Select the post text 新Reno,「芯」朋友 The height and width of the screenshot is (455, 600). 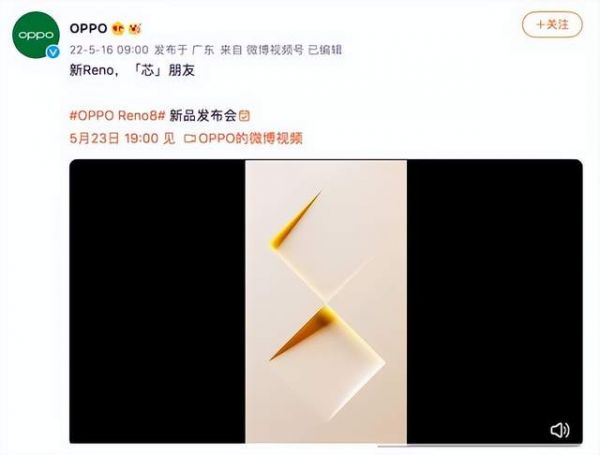pyautogui.click(x=132, y=70)
